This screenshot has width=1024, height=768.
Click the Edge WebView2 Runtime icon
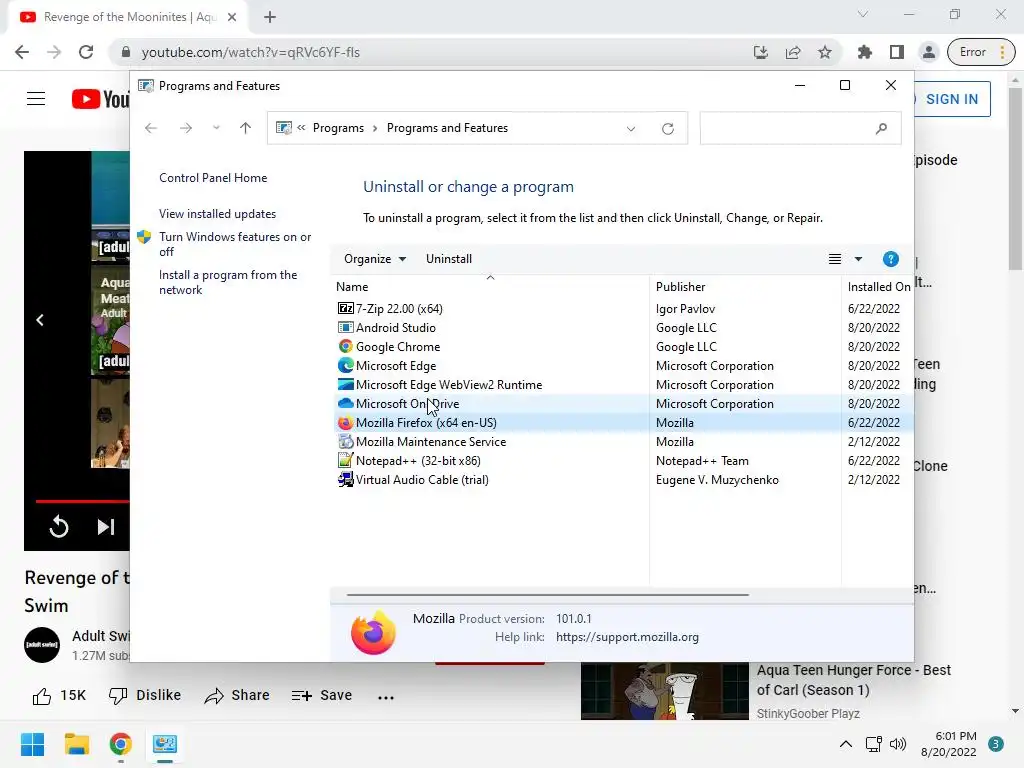(x=345, y=384)
